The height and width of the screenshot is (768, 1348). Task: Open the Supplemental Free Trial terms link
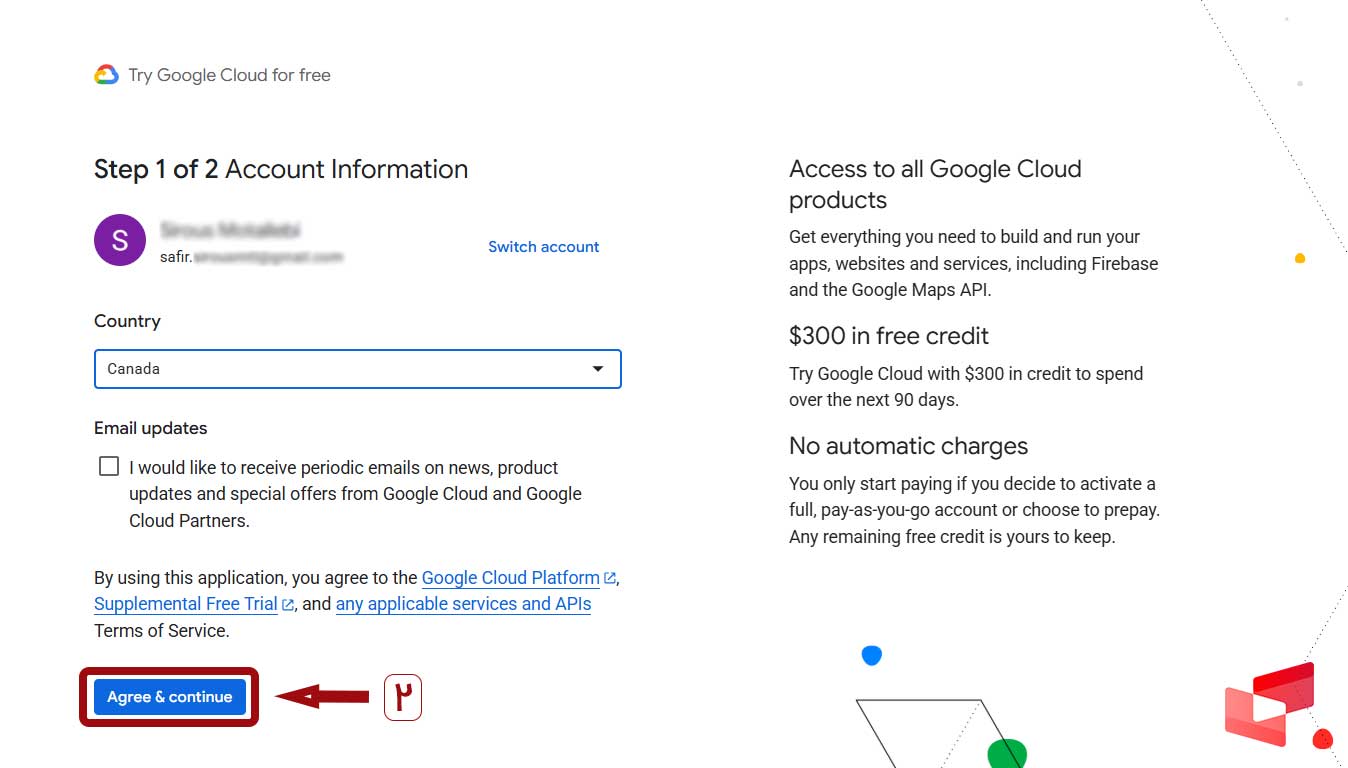[185, 604]
